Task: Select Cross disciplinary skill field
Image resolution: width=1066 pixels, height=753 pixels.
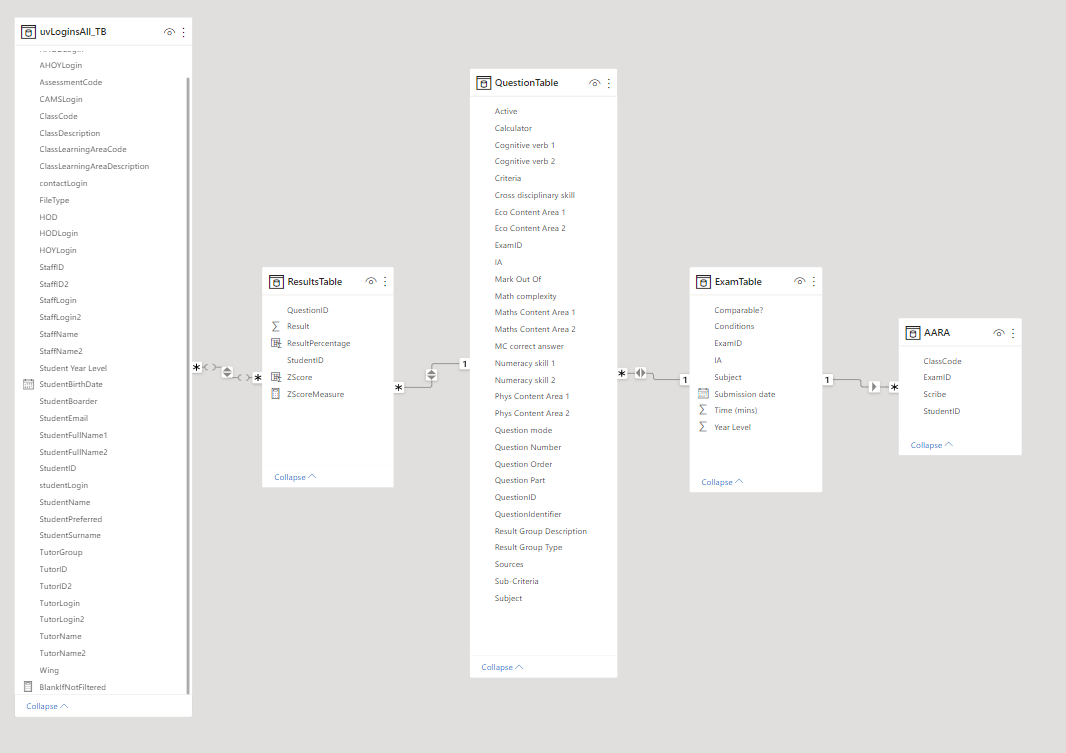Action: (534, 195)
